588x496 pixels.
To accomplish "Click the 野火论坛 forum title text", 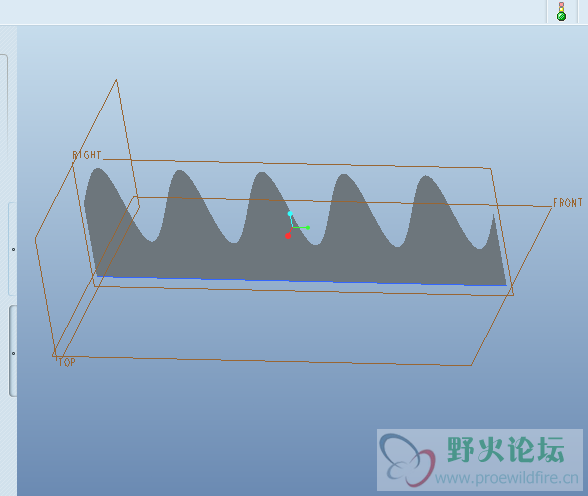I will pos(506,449).
